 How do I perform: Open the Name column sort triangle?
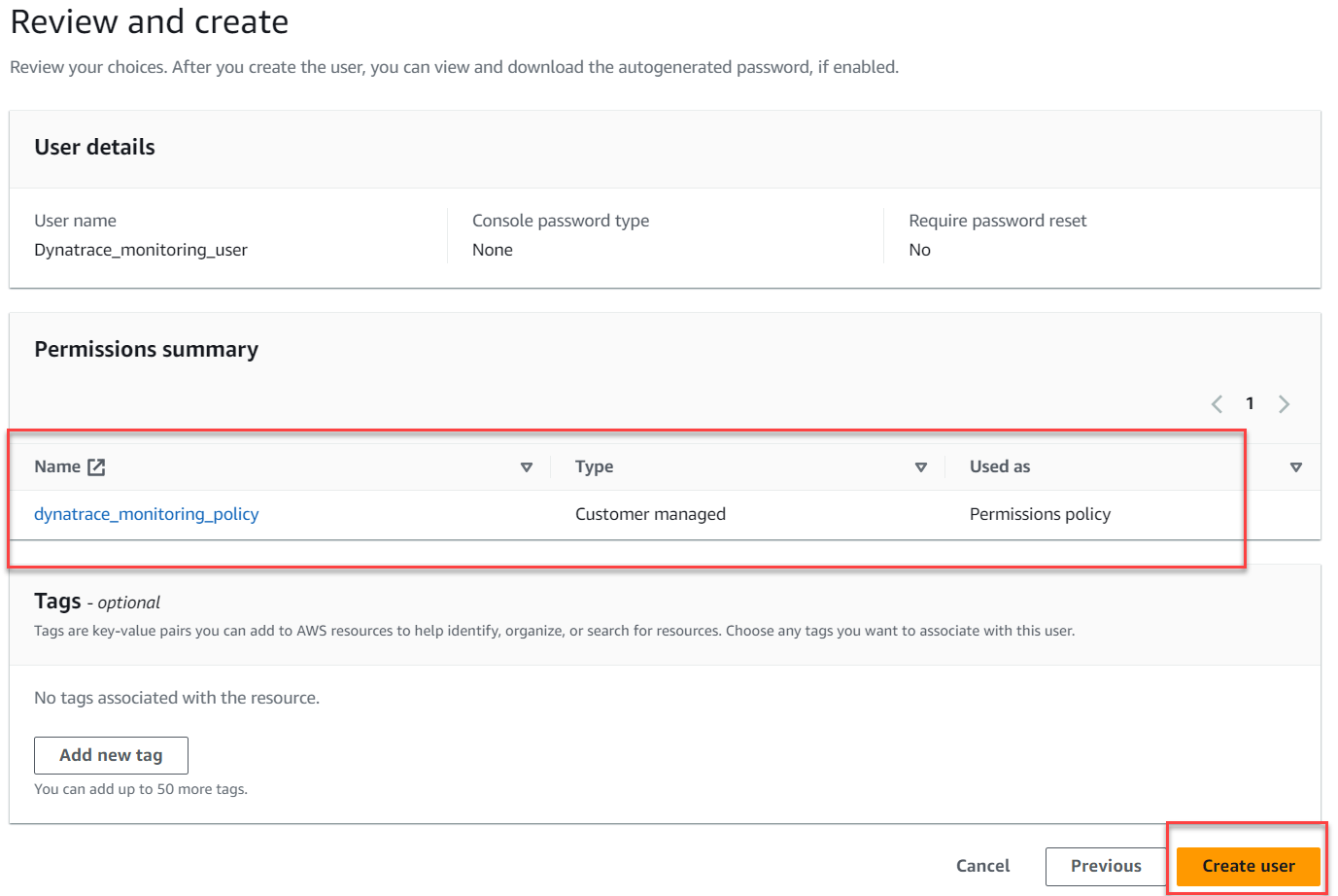pyautogui.click(x=527, y=467)
